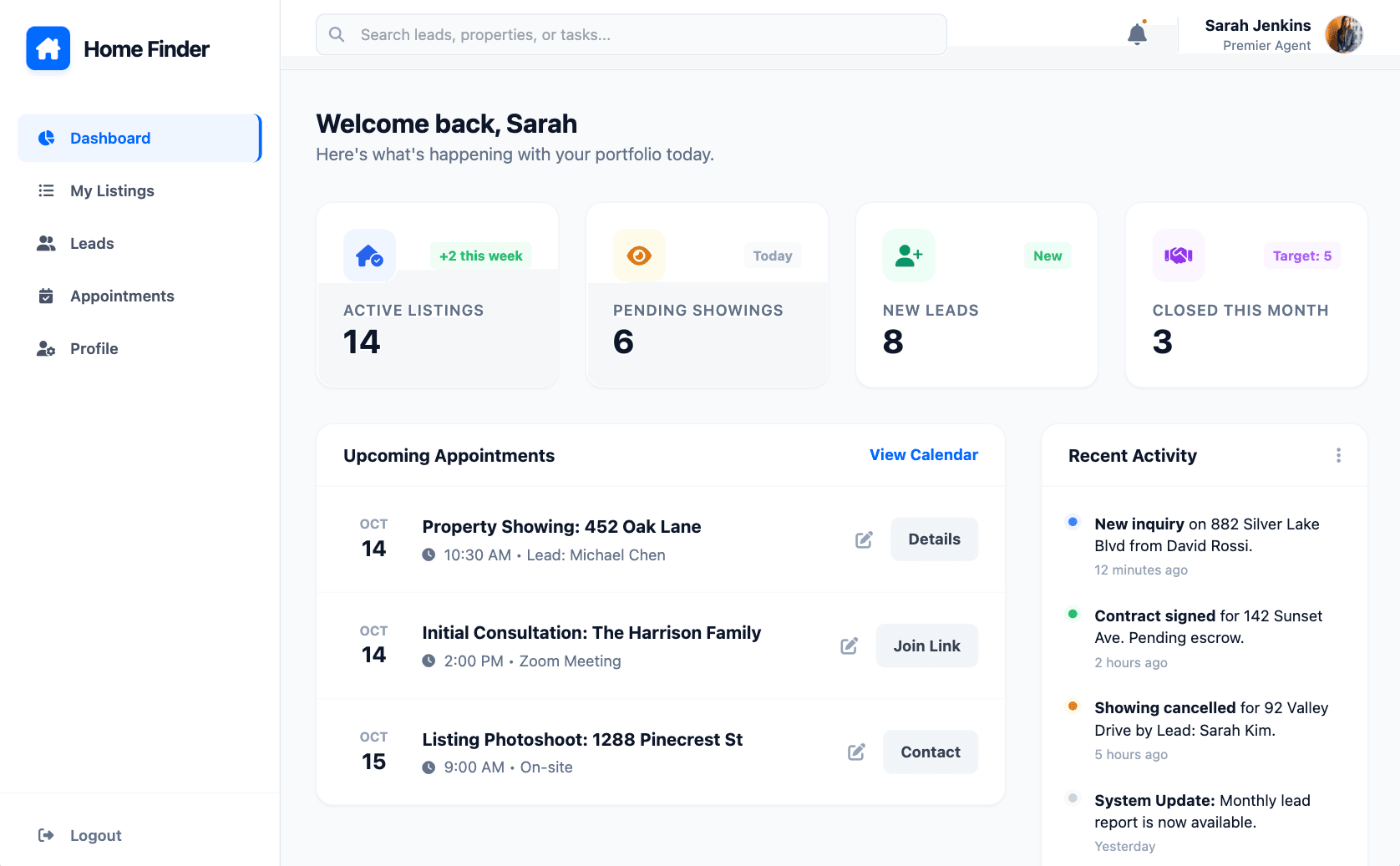Open the Recent Activity options menu

[1338, 455]
